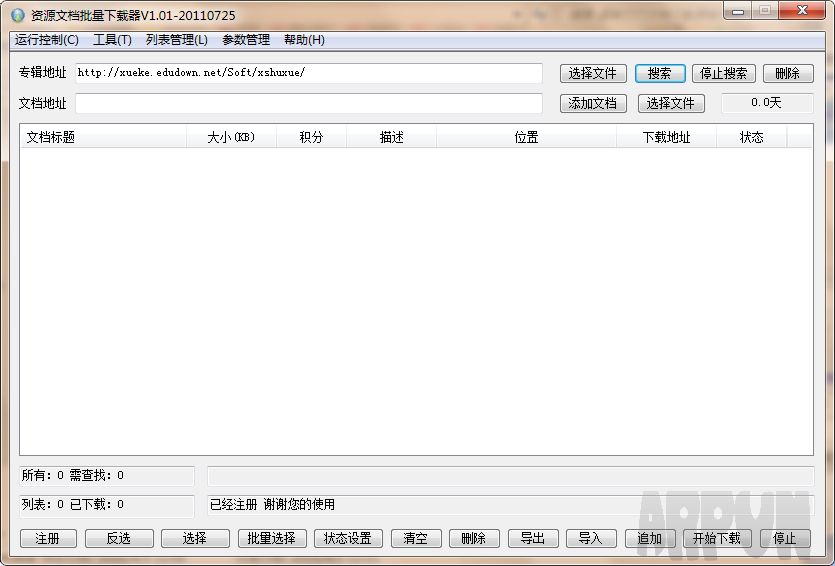
Task: Close the 资源文档批量下载器 window
Action: (802, 11)
